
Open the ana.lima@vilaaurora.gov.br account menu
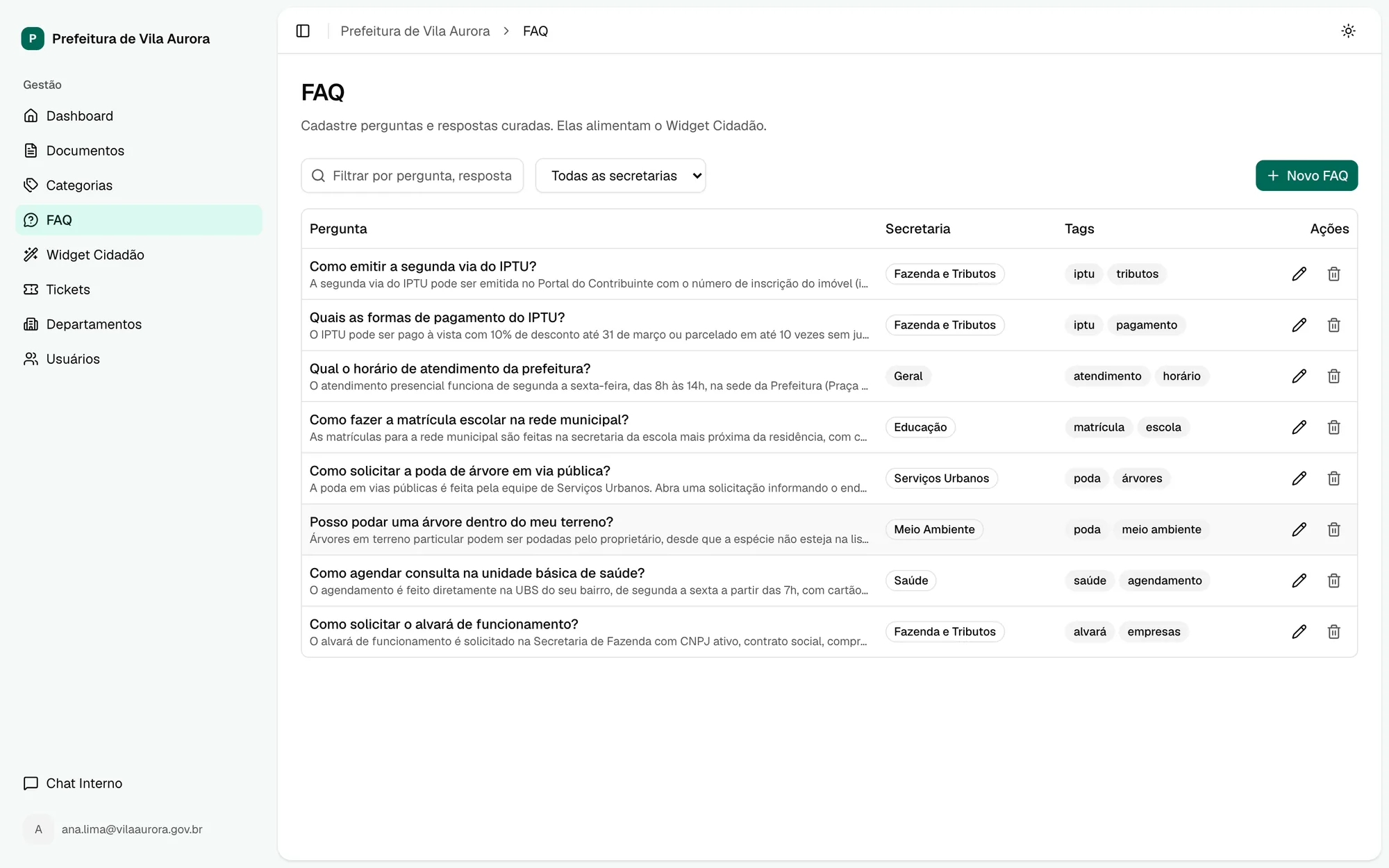tap(139, 829)
